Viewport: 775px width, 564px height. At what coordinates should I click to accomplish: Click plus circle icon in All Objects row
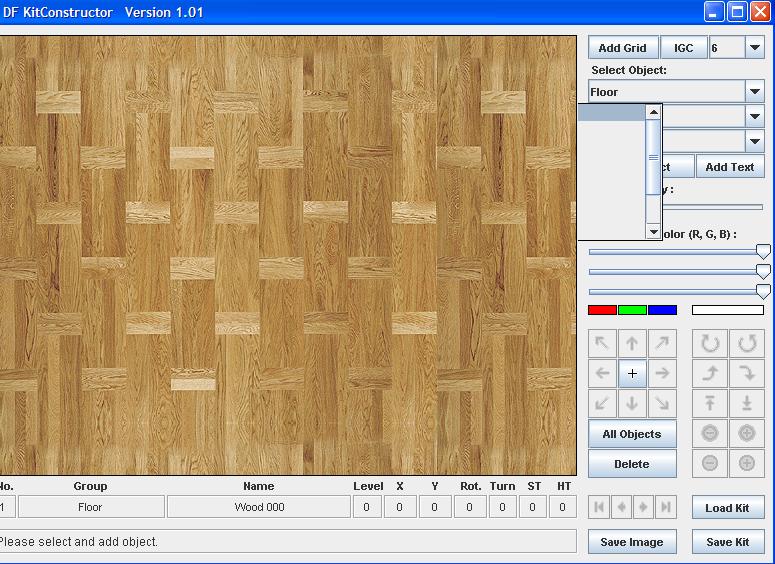747,434
